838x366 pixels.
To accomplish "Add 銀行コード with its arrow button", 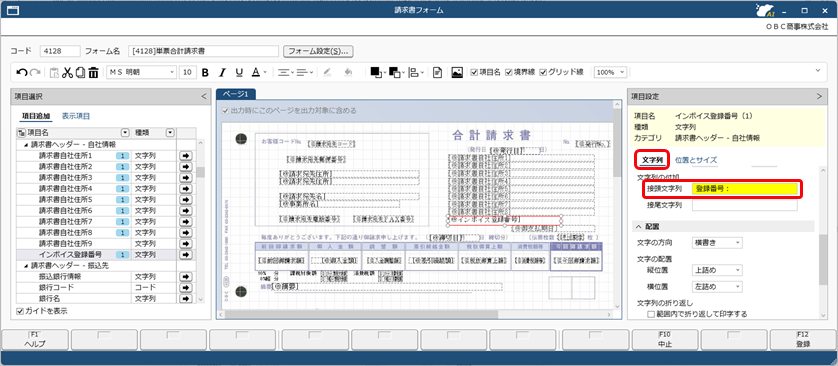I will pyautogui.click(x=186, y=287).
